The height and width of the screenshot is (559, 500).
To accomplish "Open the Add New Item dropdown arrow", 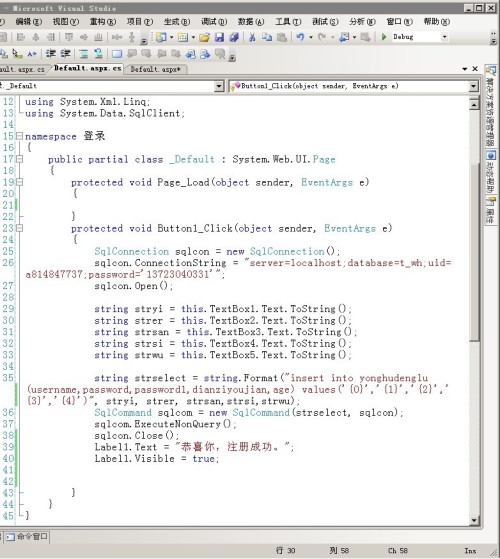I will tap(193, 37).
